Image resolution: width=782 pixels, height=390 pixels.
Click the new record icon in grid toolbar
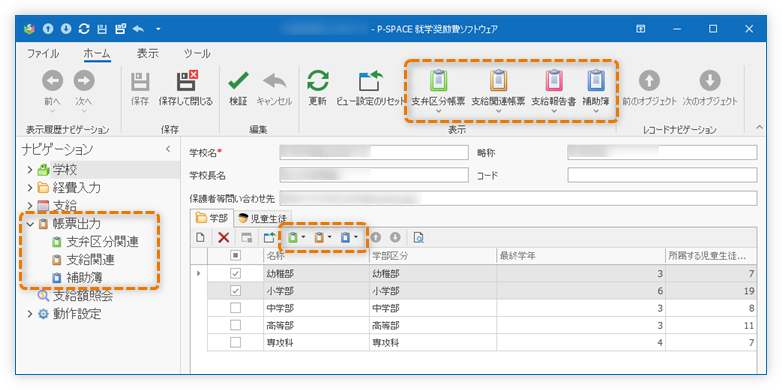[x=200, y=238]
